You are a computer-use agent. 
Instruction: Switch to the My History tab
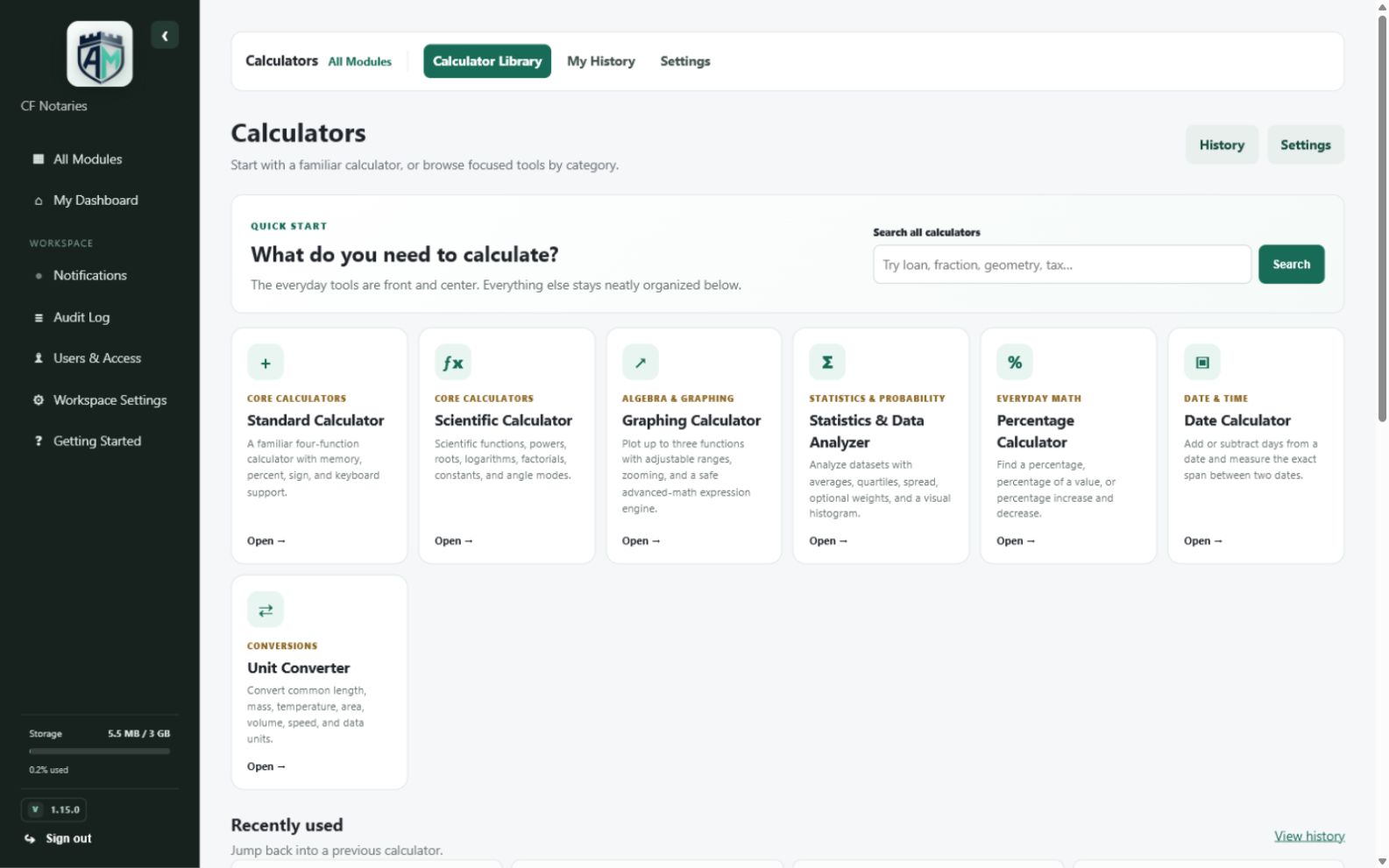[x=601, y=61]
